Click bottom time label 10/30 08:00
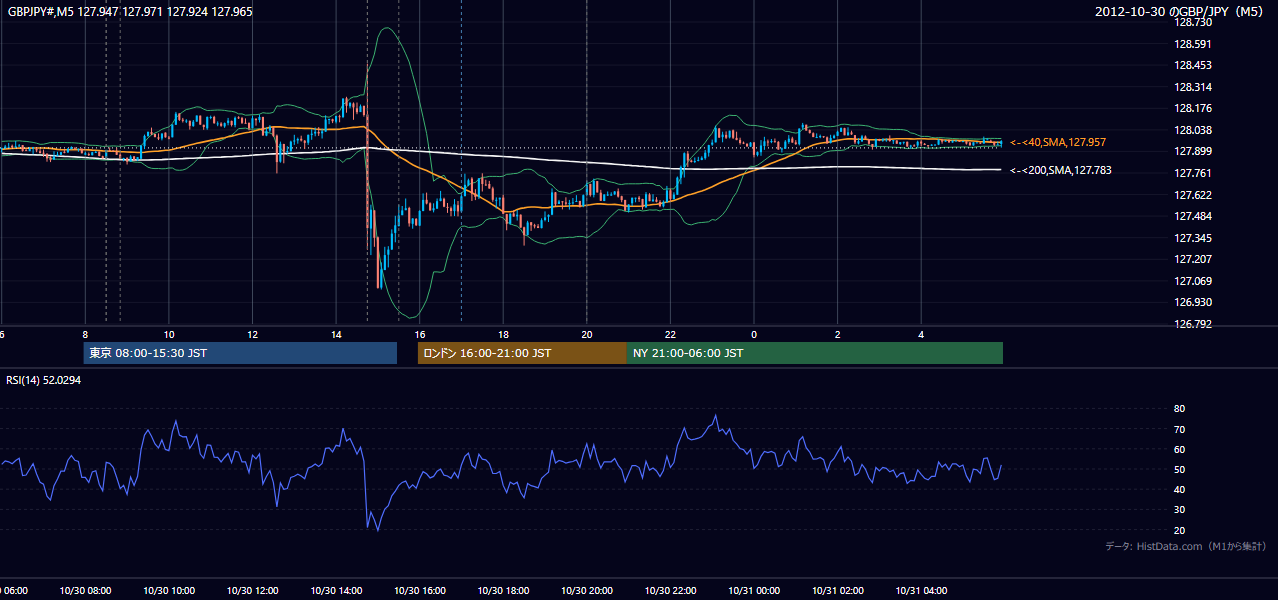Screen dimensions: 1278x600 click(85, 591)
